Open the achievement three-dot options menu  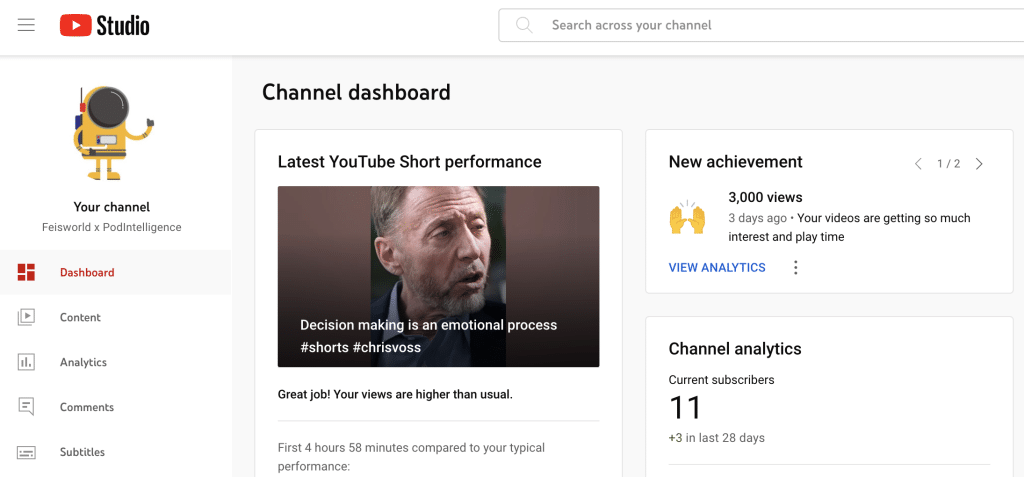tap(796, 267)
